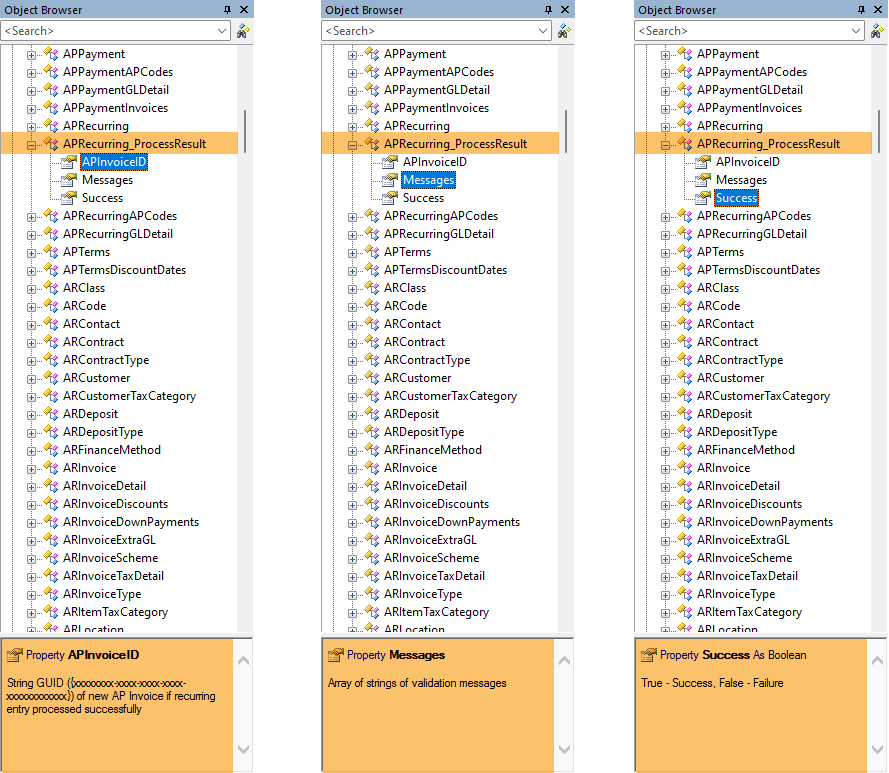
Task: Click the ARDeposit class icon in middle panel
Action: pos(372,414)
